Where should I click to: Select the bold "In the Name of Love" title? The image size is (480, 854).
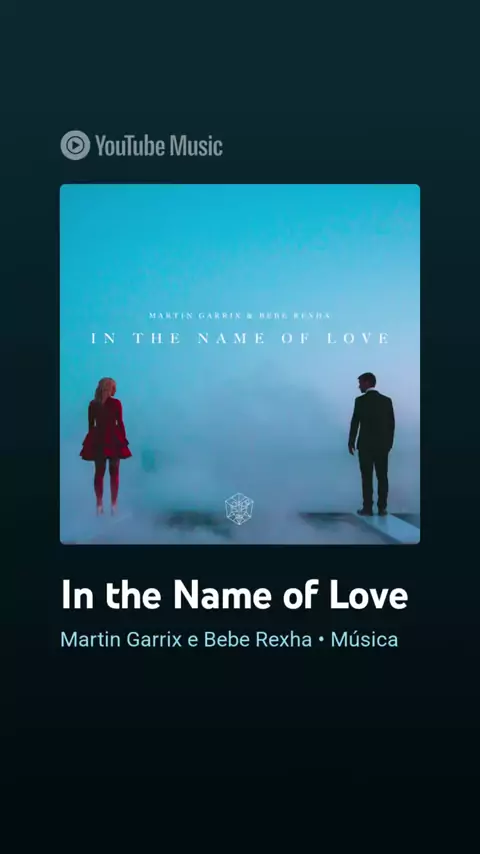(x=234, y=595)
